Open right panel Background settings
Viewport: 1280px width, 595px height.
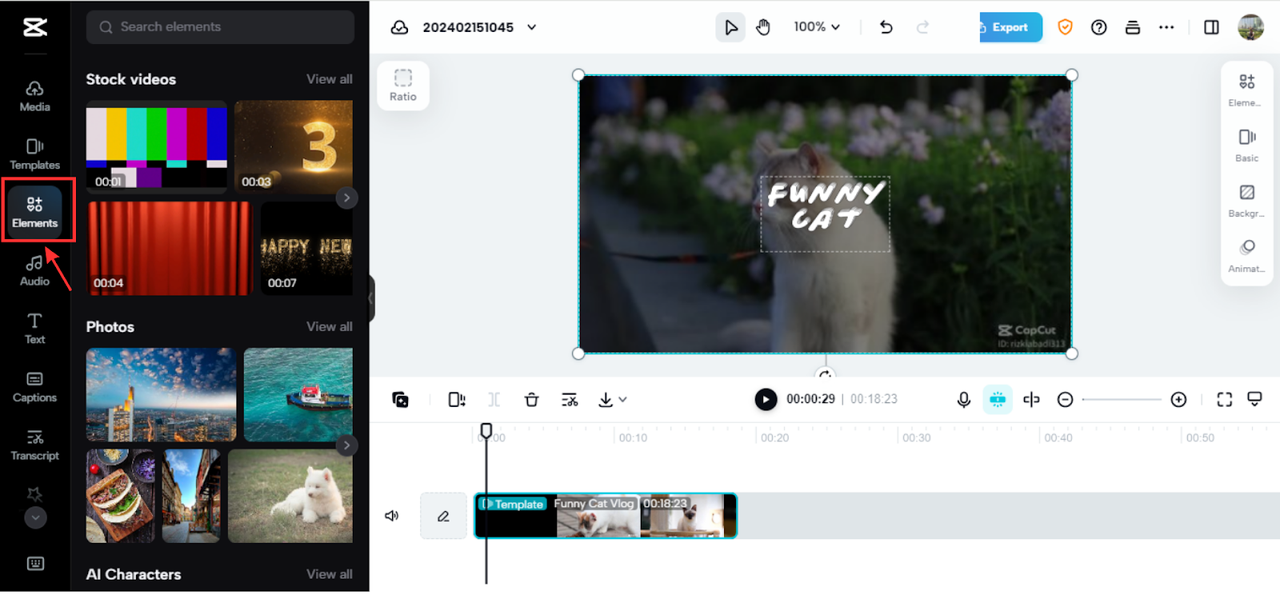tap(1246, 201)
